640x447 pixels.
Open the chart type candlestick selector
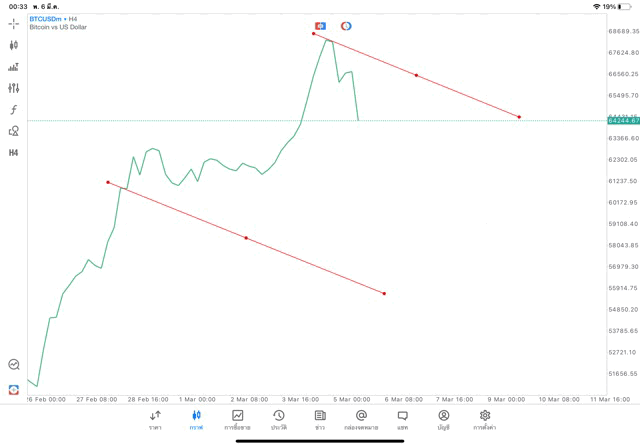point(13,45)
